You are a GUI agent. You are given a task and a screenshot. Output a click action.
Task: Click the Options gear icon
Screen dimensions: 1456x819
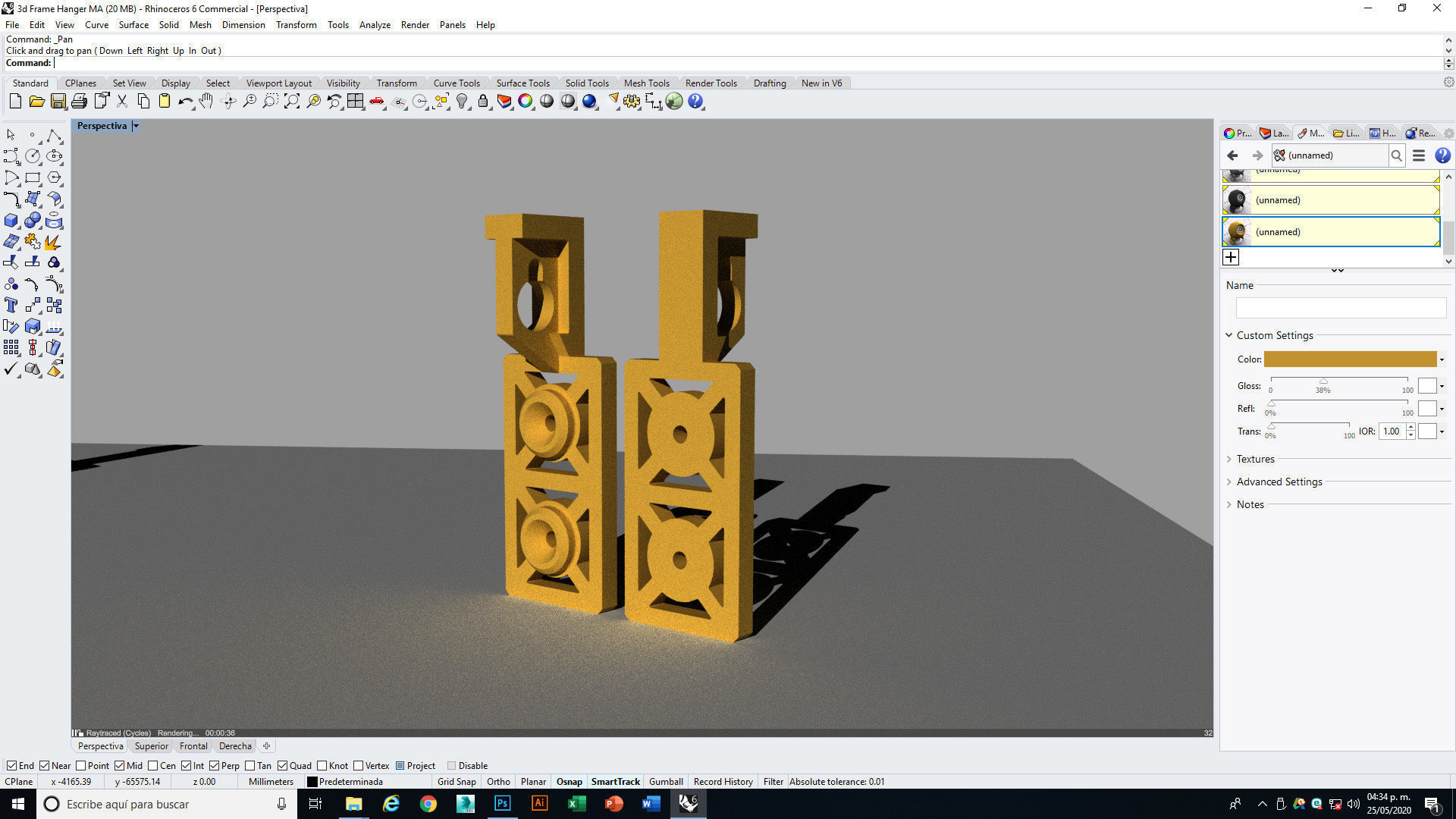[x=632, y=101]
